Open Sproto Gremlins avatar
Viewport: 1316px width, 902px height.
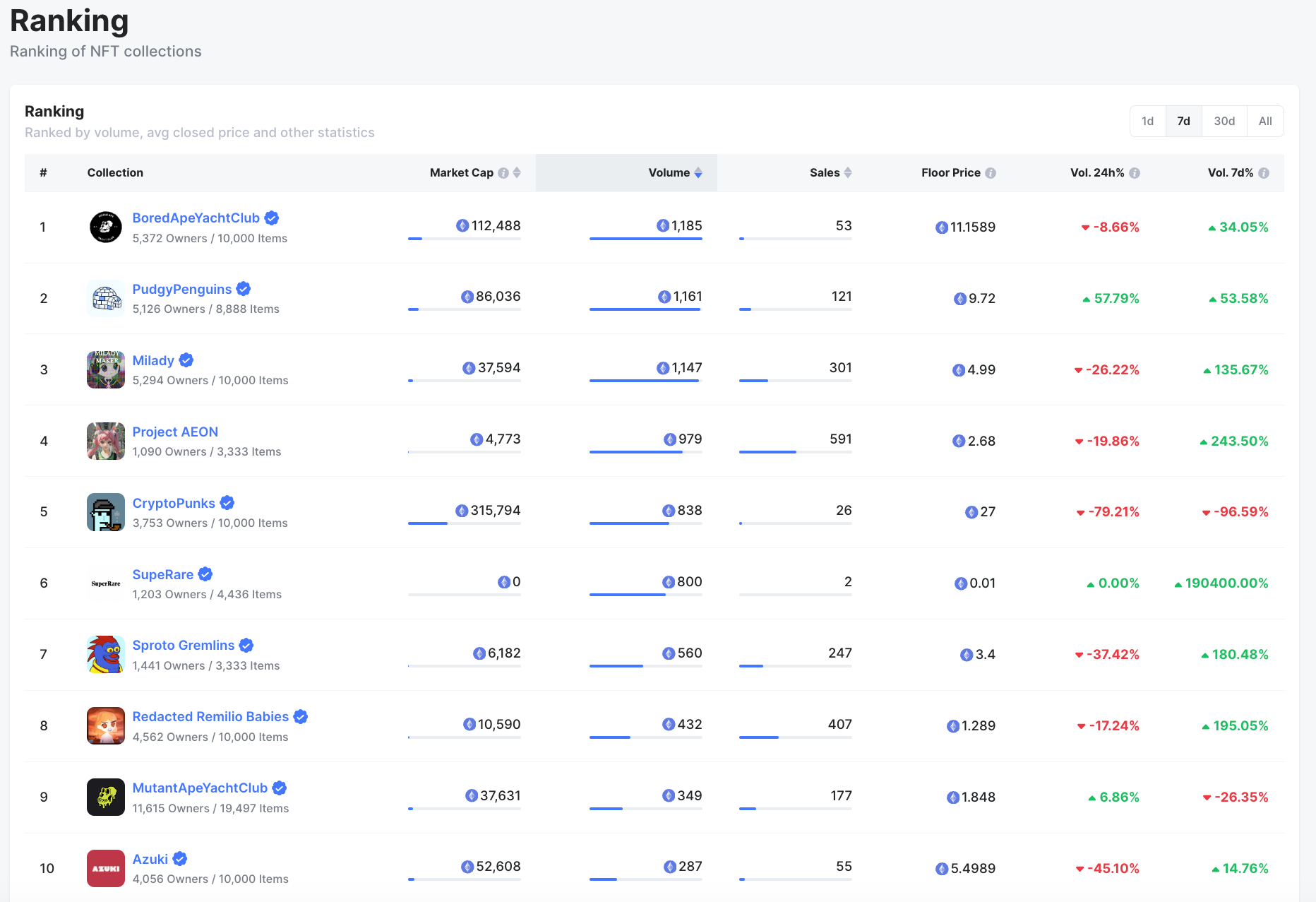pyautogui.click(x=106, y=655)
